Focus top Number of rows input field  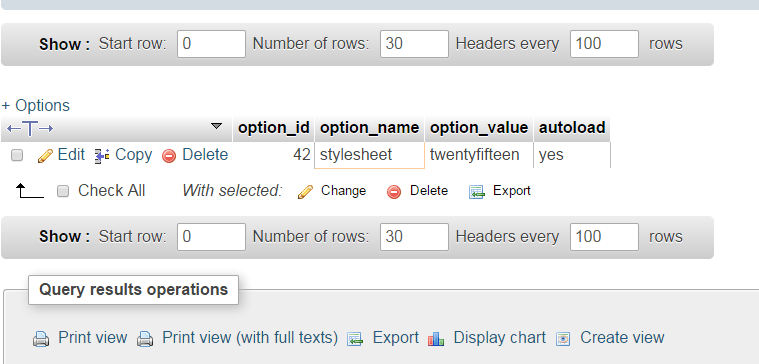[x=414, y=44]
